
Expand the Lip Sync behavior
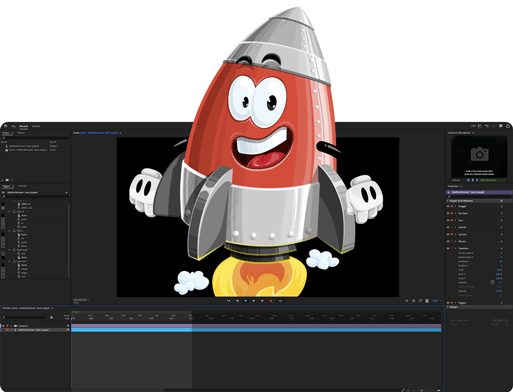tap(455, 234)
